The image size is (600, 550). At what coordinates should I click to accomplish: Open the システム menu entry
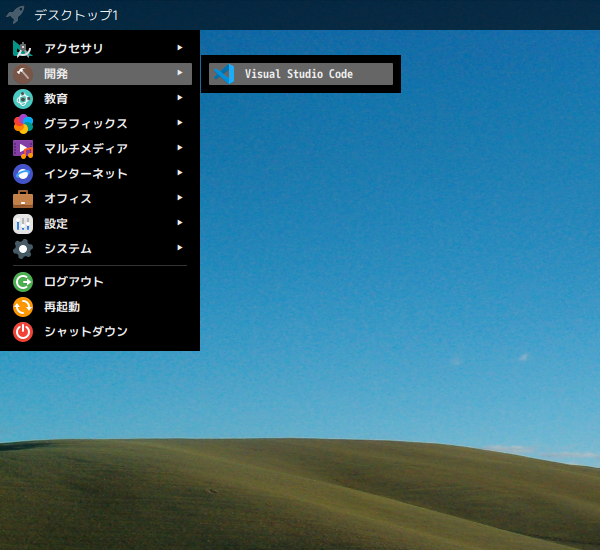[x=100, y=249]
